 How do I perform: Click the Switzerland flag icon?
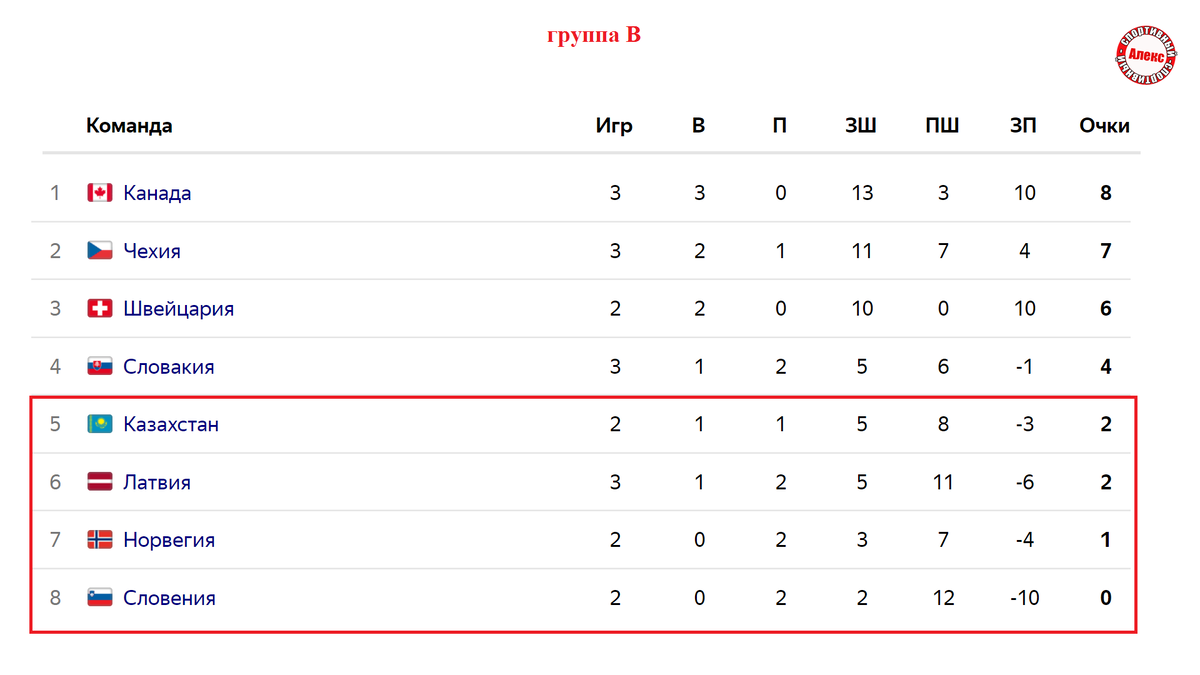99,309
